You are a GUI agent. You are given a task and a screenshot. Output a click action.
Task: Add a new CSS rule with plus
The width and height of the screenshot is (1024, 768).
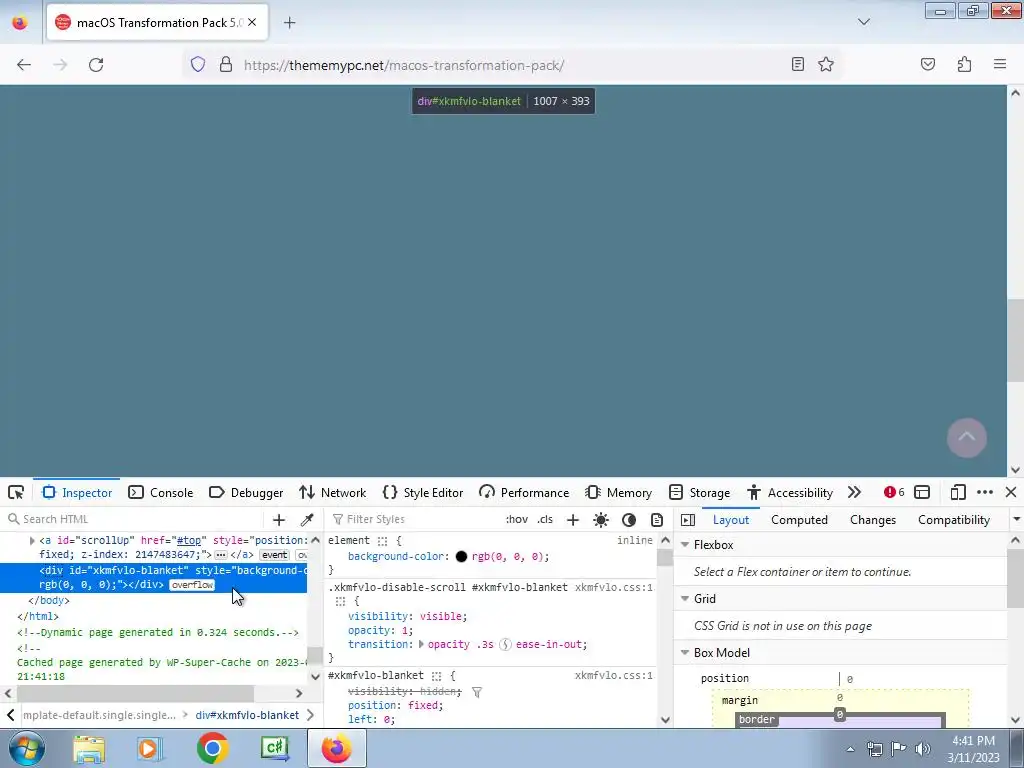[x=573, y=520]
